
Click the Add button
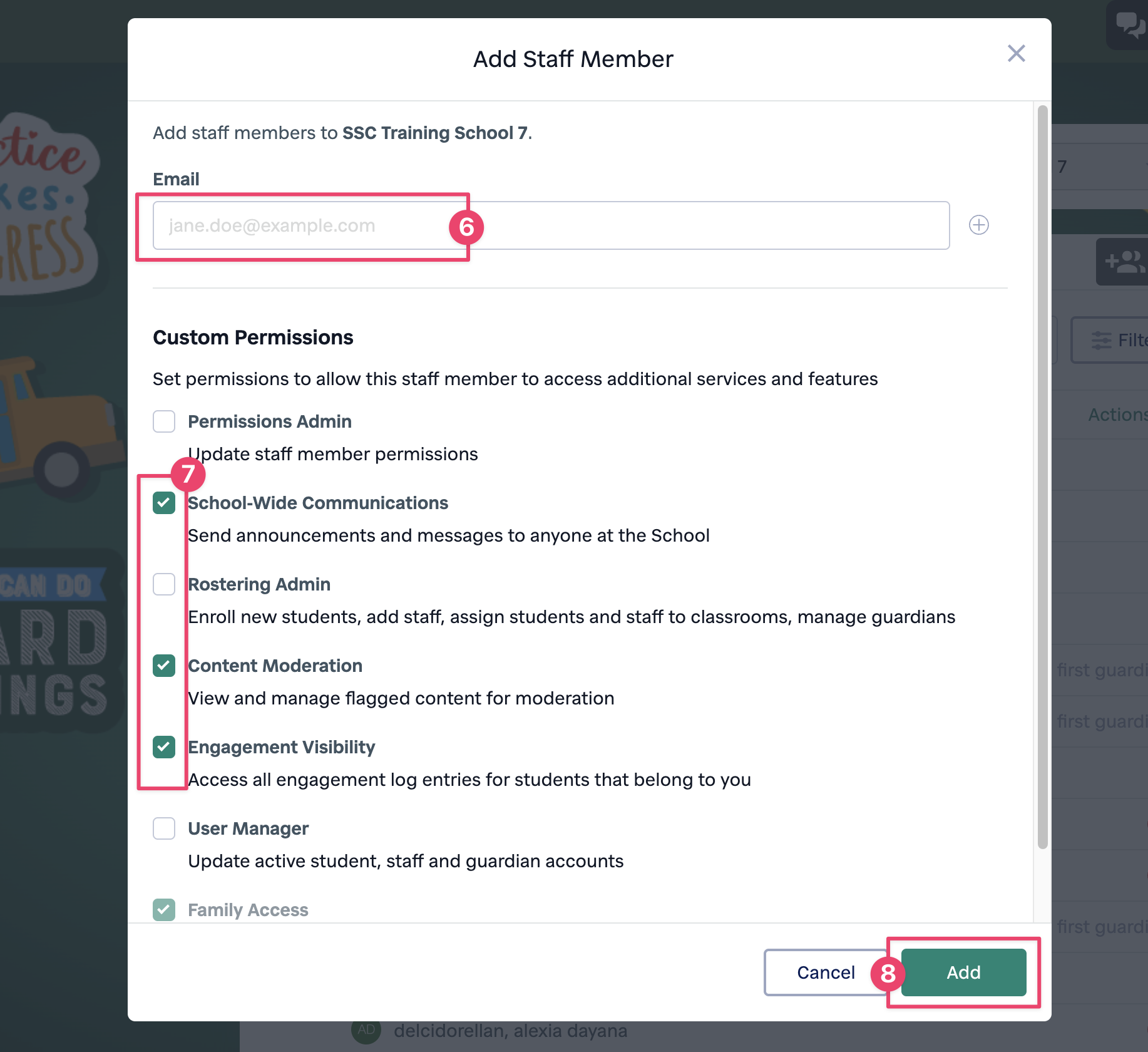963,972
